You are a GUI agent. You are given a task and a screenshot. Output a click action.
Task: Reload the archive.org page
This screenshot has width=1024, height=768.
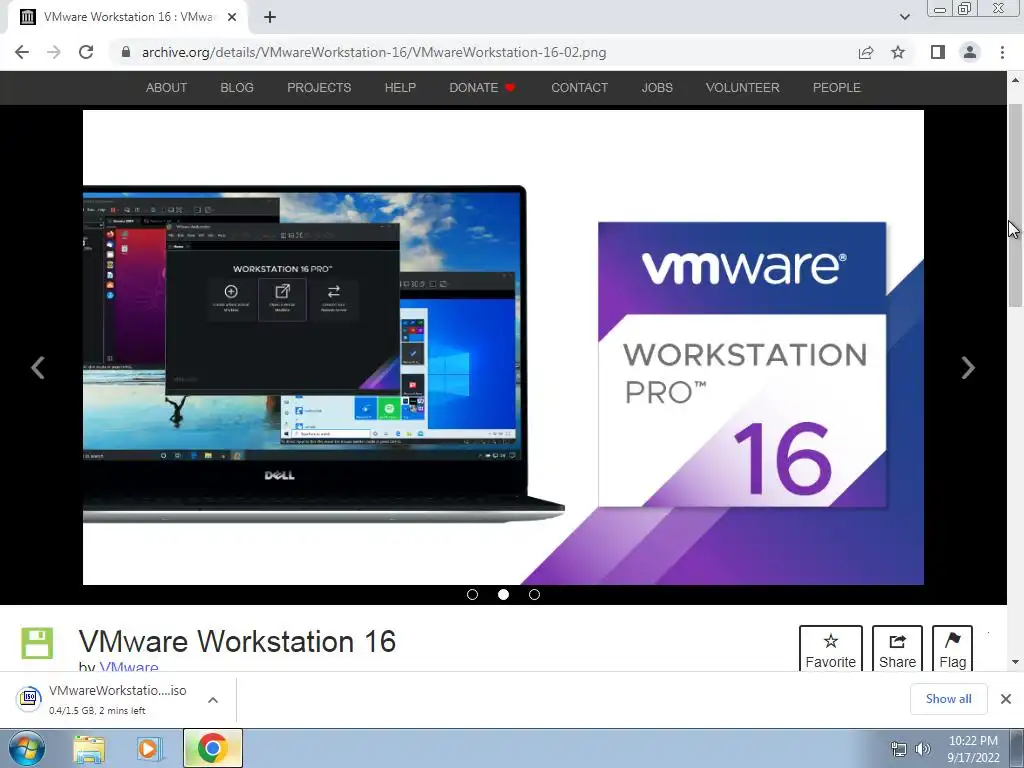coord(86,52)
